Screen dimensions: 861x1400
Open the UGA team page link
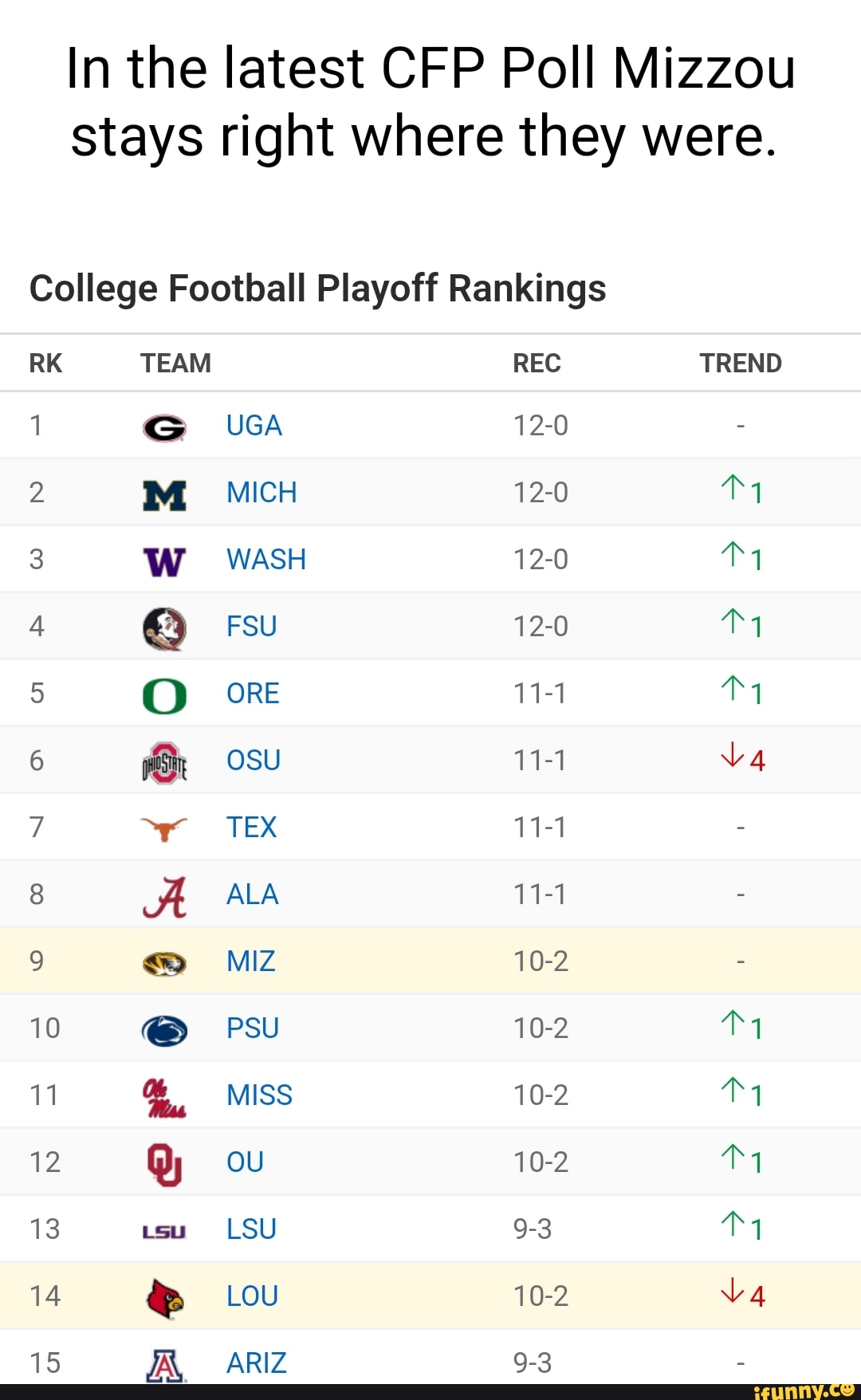pyautogui.click(x=254, y=424)
